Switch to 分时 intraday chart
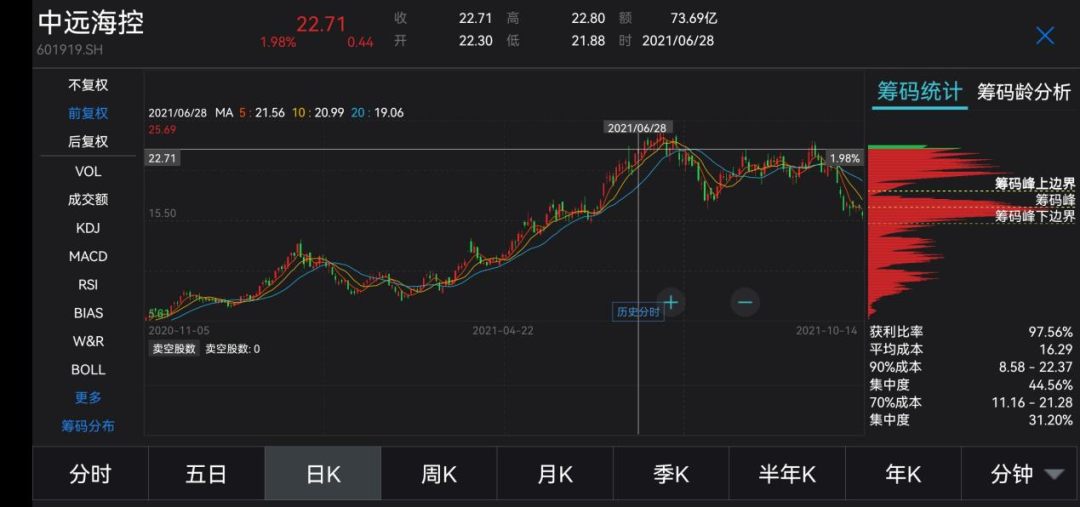1080x507 pixels. [x=90, y=474]
